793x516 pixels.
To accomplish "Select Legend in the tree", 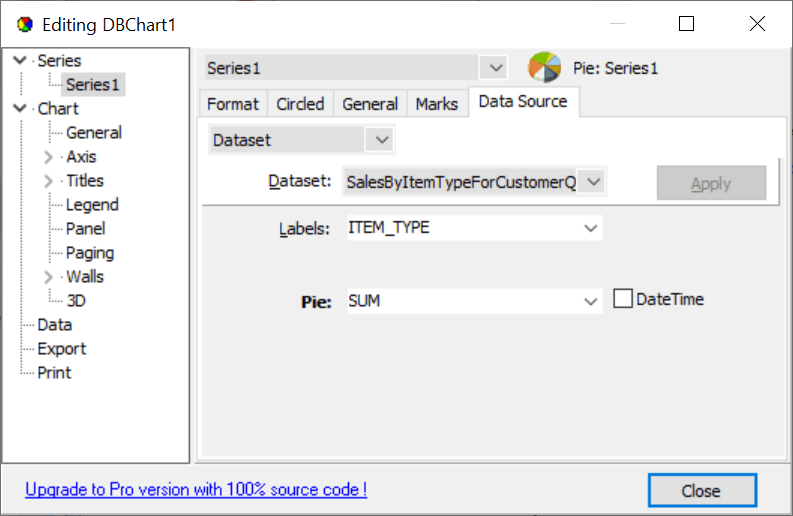I will click(x=92, y=205).
